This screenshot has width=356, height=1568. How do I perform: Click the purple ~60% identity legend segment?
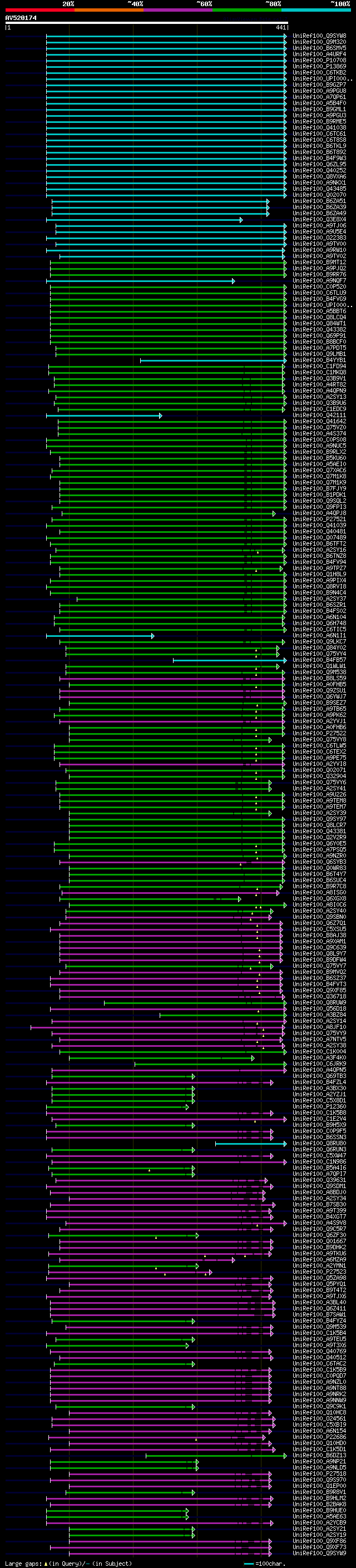click(179, 10)
